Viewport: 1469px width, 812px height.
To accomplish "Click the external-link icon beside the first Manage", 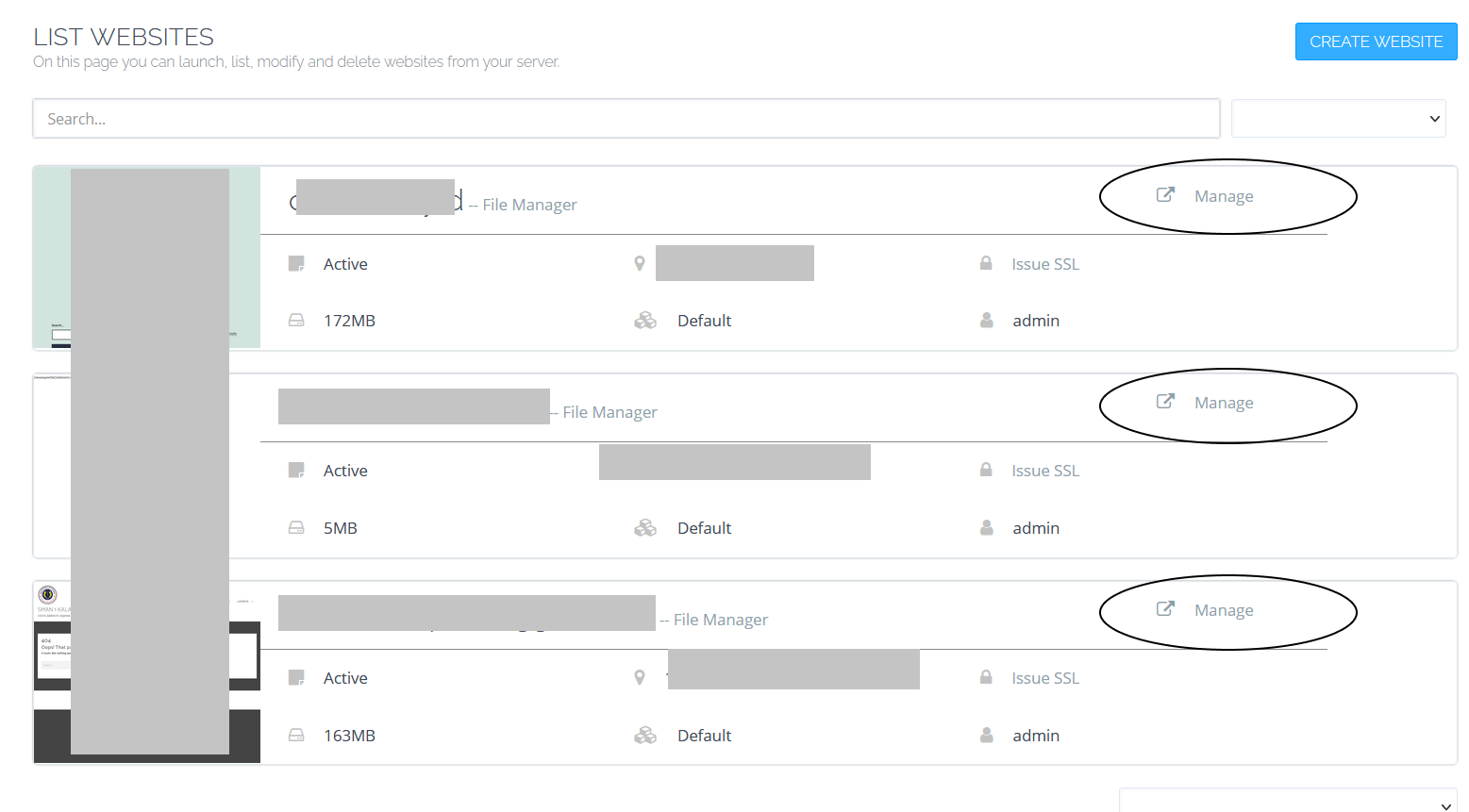I will (1165, 194).
